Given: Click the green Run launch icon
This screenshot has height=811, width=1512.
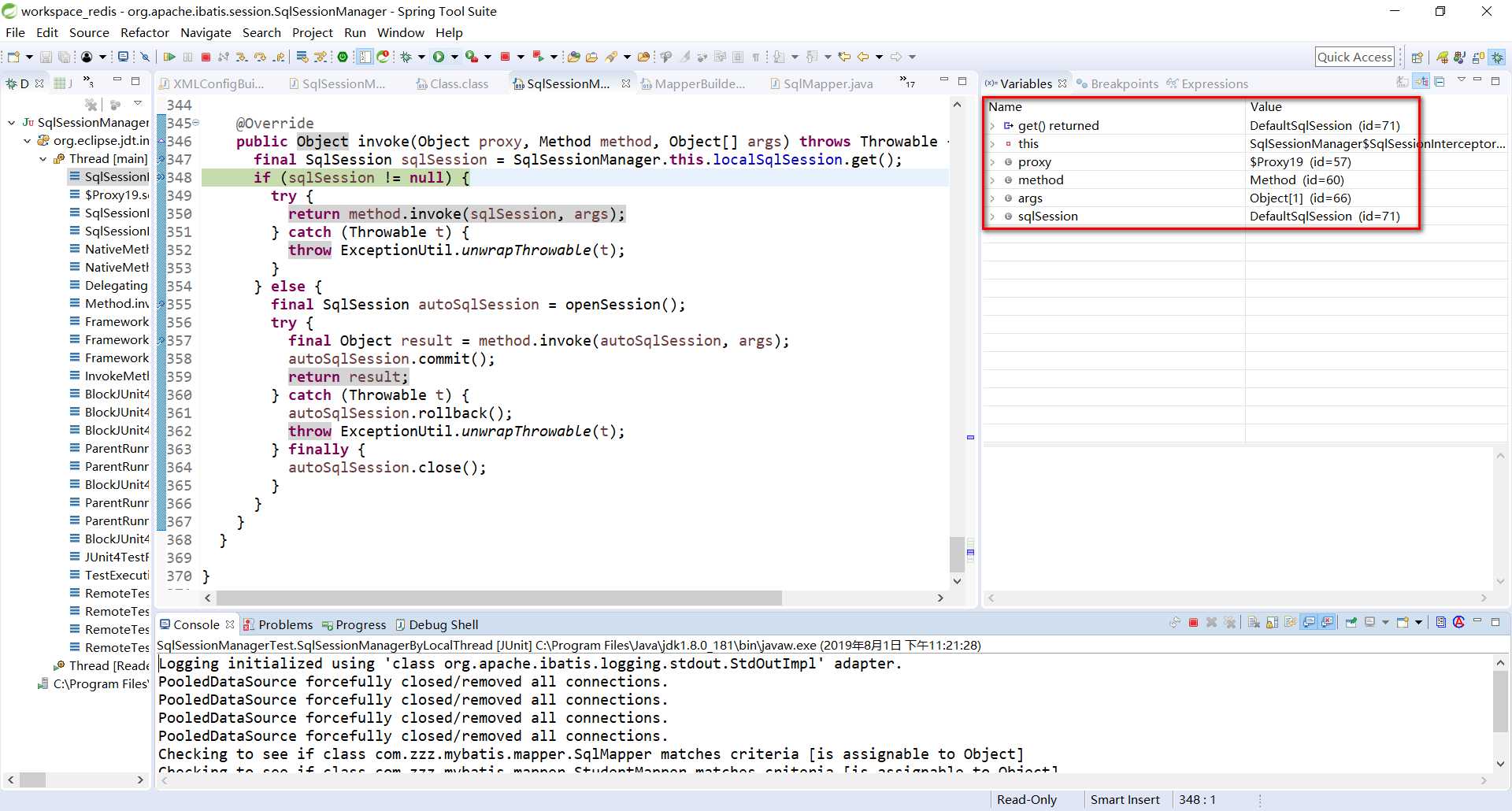Looking at the screenshot, I should point(439,57).
